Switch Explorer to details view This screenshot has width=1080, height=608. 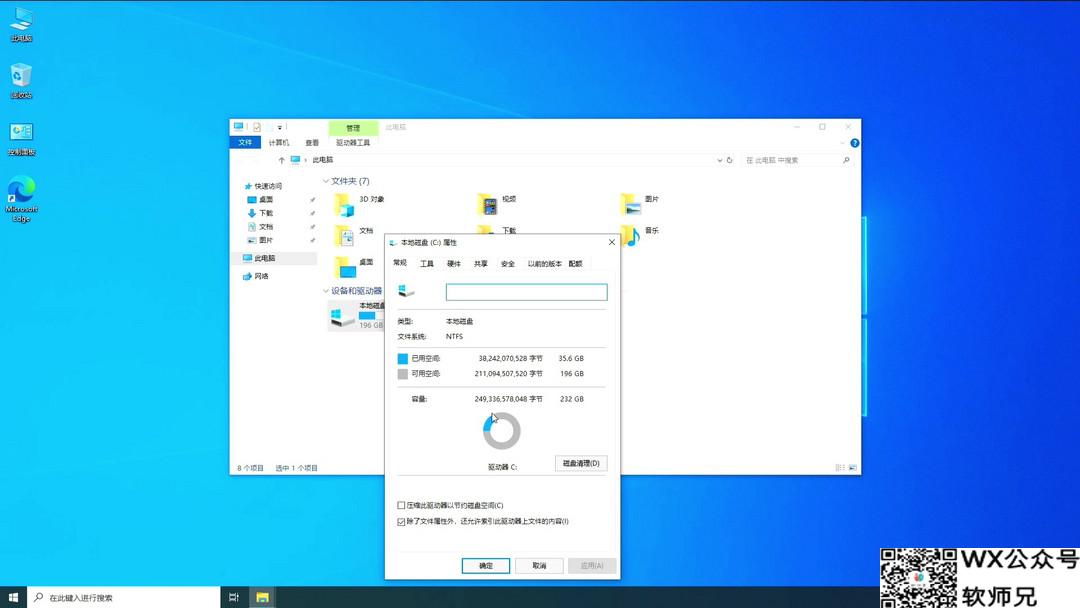tap(840, 468)
